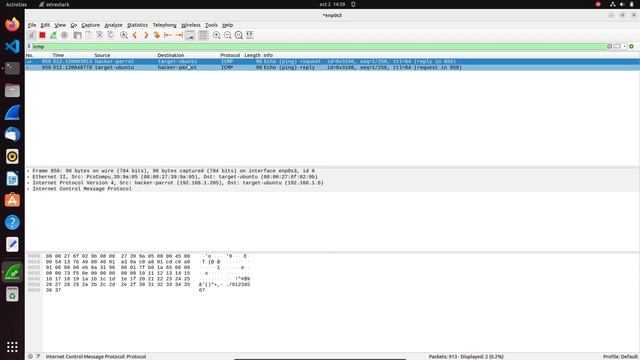The height and width of the screenshot is (360, 640).
Task: Open the View menu
Action: tap(60, 25)
